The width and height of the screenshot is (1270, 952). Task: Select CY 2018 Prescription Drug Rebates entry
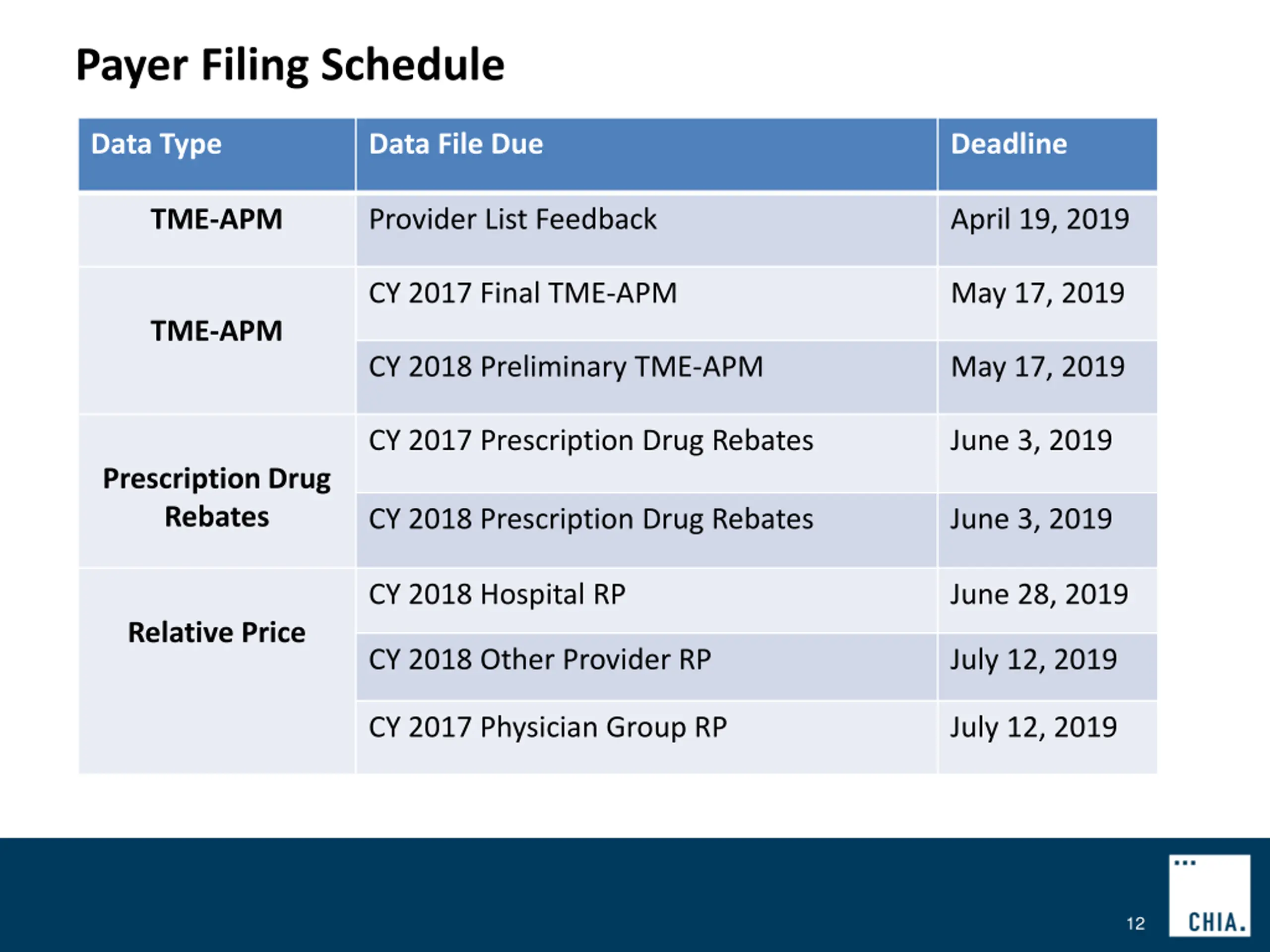pos(591,519)
